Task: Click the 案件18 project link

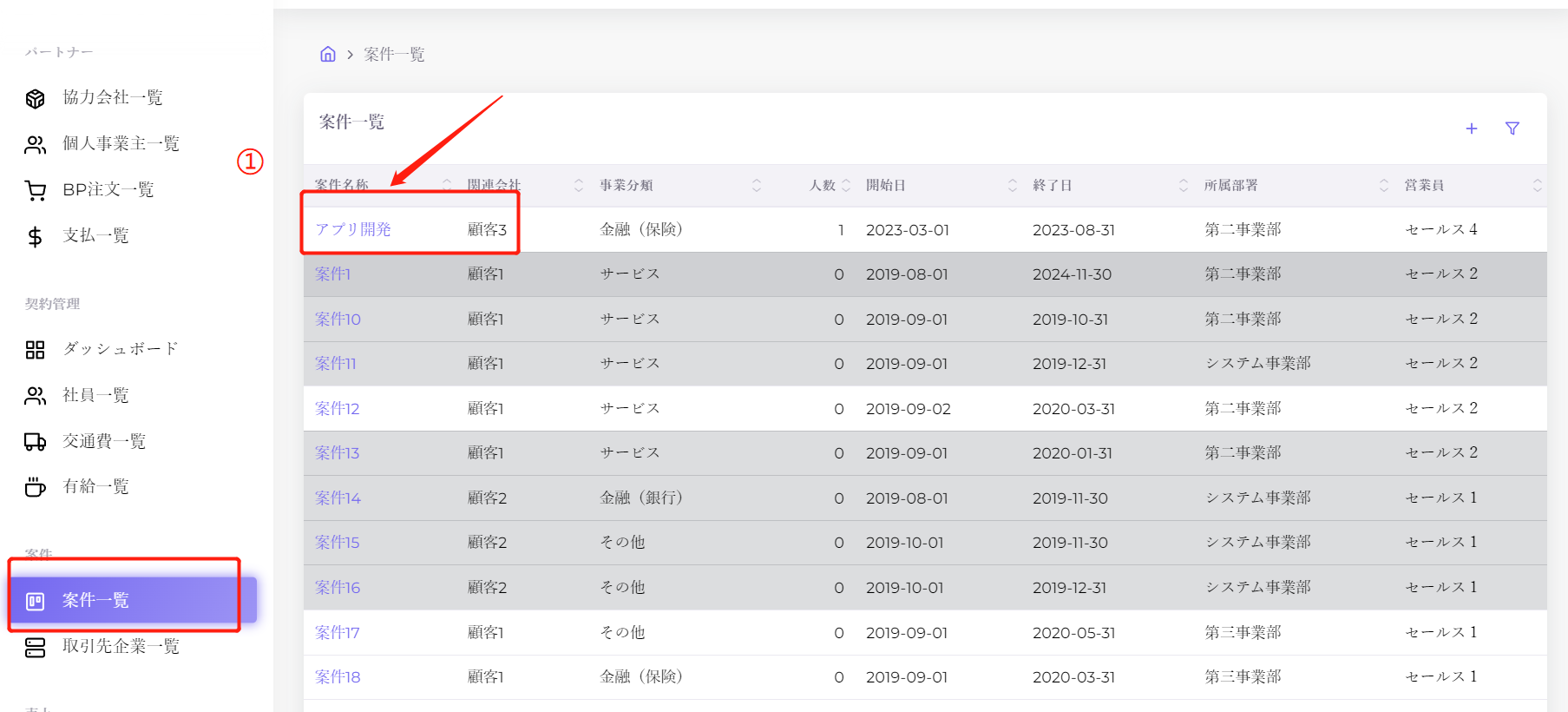Action: coord(338,677)
